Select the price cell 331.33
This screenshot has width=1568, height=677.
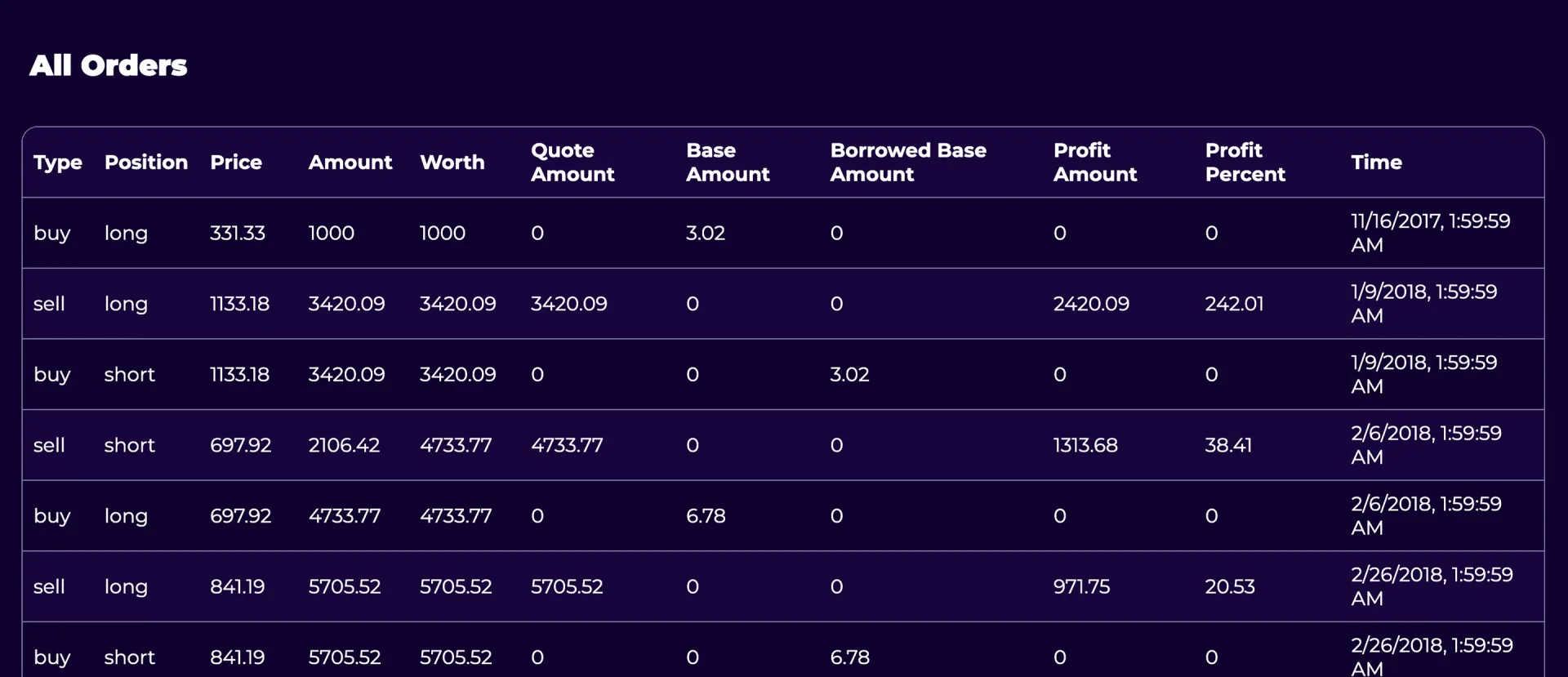click(238, 233)
